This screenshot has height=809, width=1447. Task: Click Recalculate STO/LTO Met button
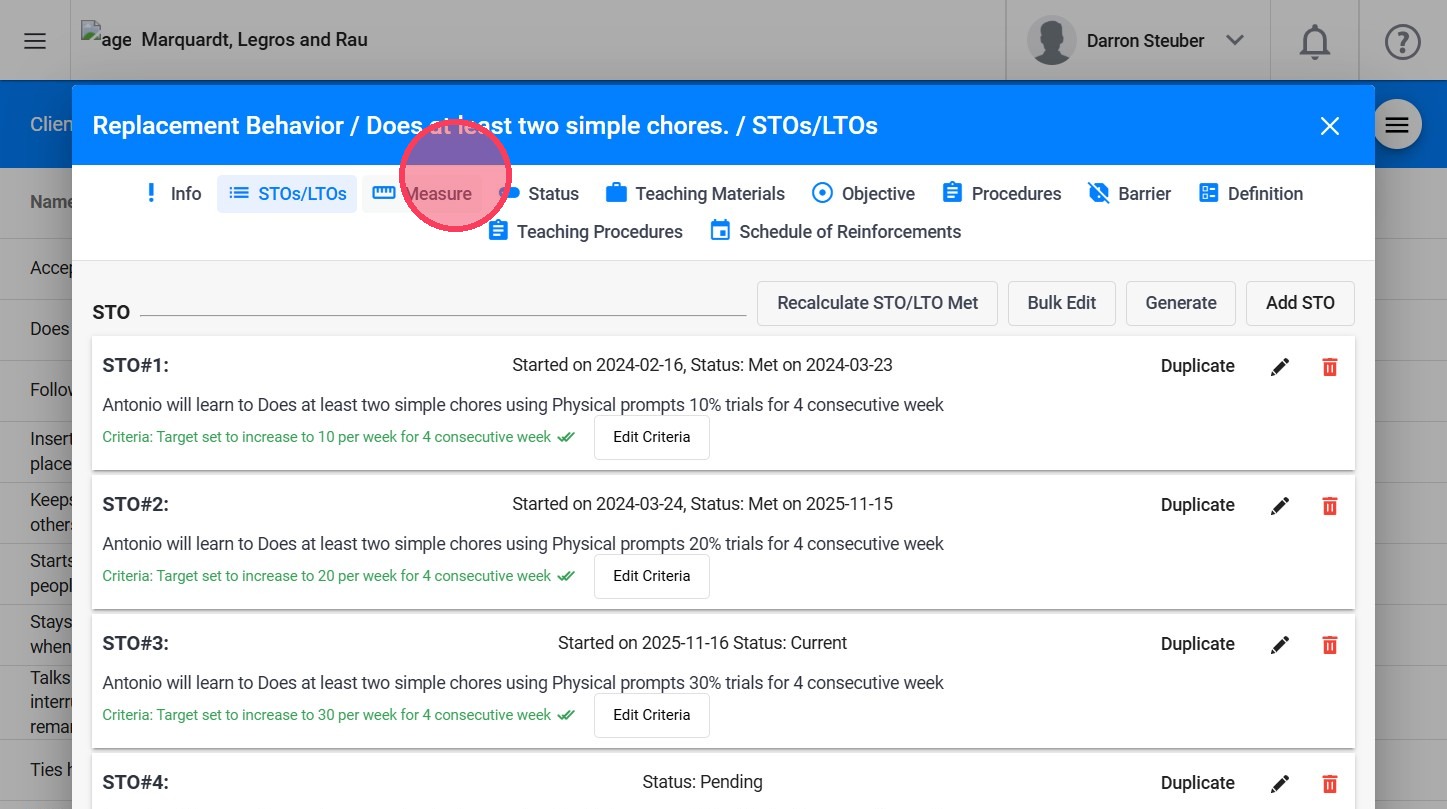click(x=877, y=303)
